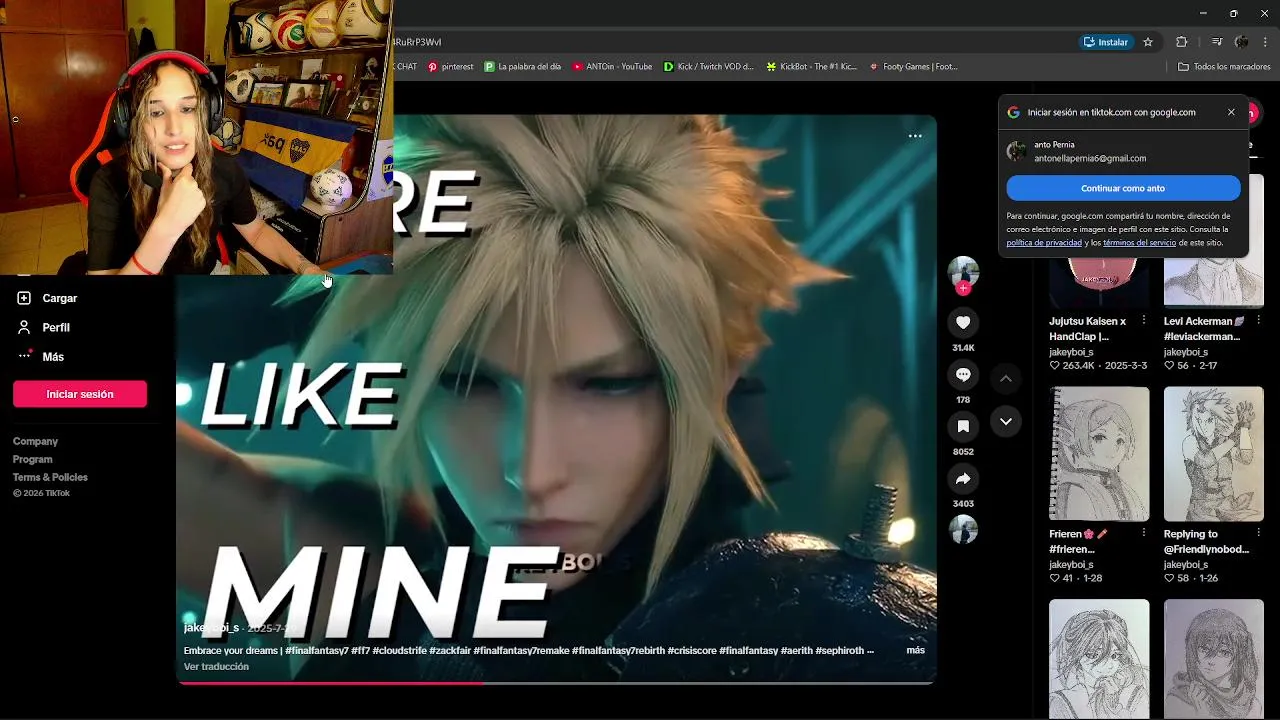1280x720 pixels.
Task: Open the media control icon in Chrome toolbar
Action: click(x=1216, y=42)
